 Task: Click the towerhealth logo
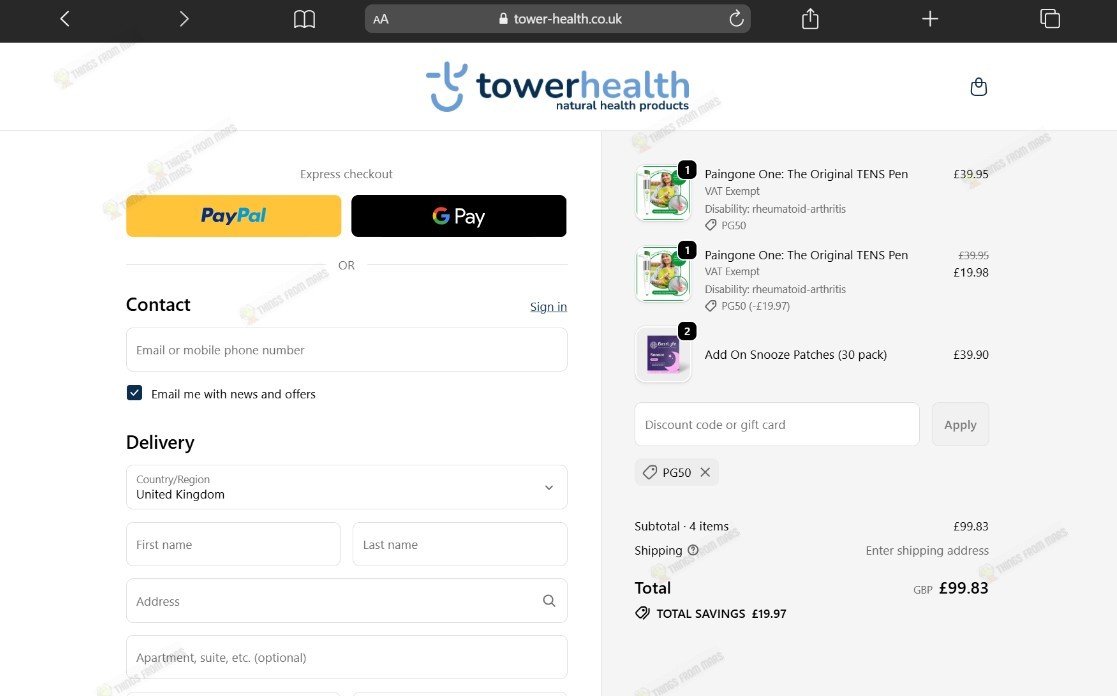pos(558,87)
